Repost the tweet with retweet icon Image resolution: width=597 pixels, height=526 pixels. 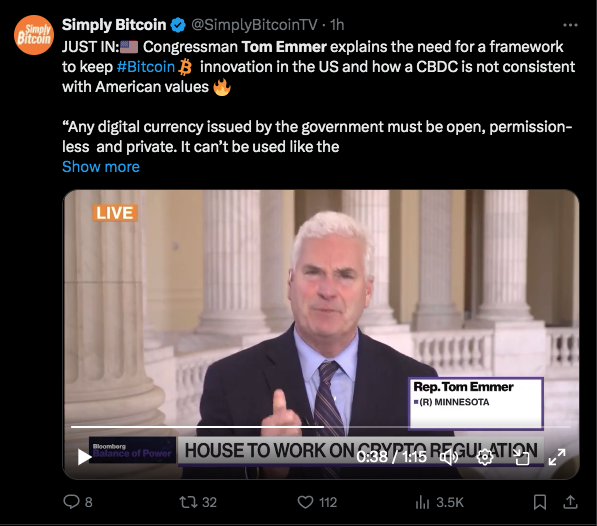[188, 502]
